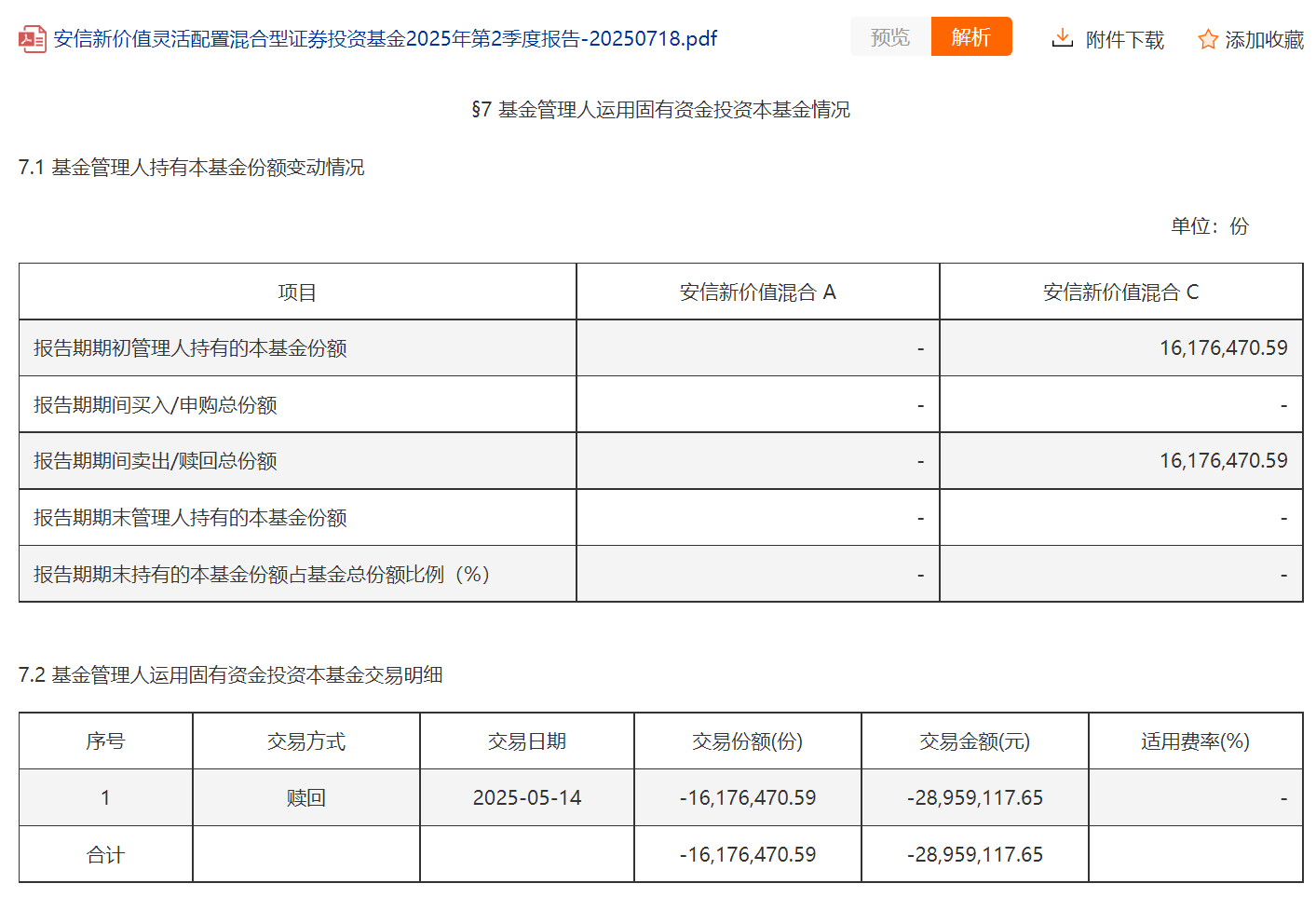1316x897 pixels.
Task: Click 16,176,470.59 in the 卖出/赎回 row
Action: (x=1223, y=461)
